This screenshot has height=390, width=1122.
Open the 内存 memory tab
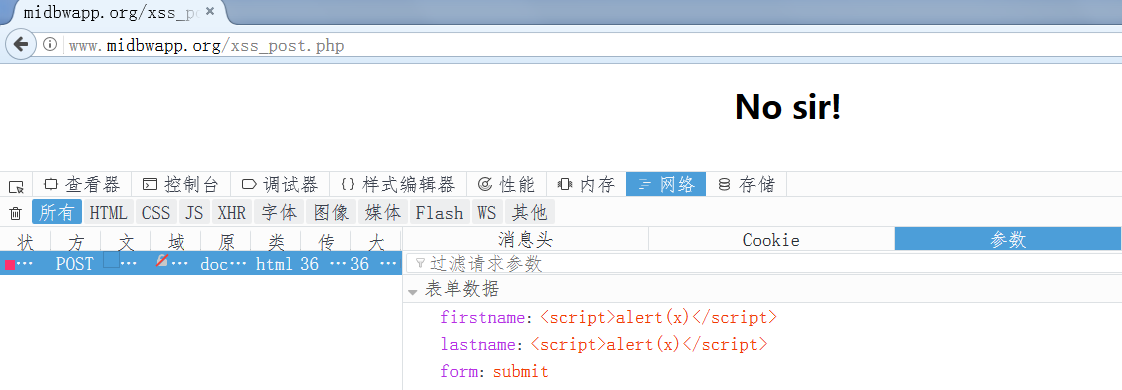(587, 185)
